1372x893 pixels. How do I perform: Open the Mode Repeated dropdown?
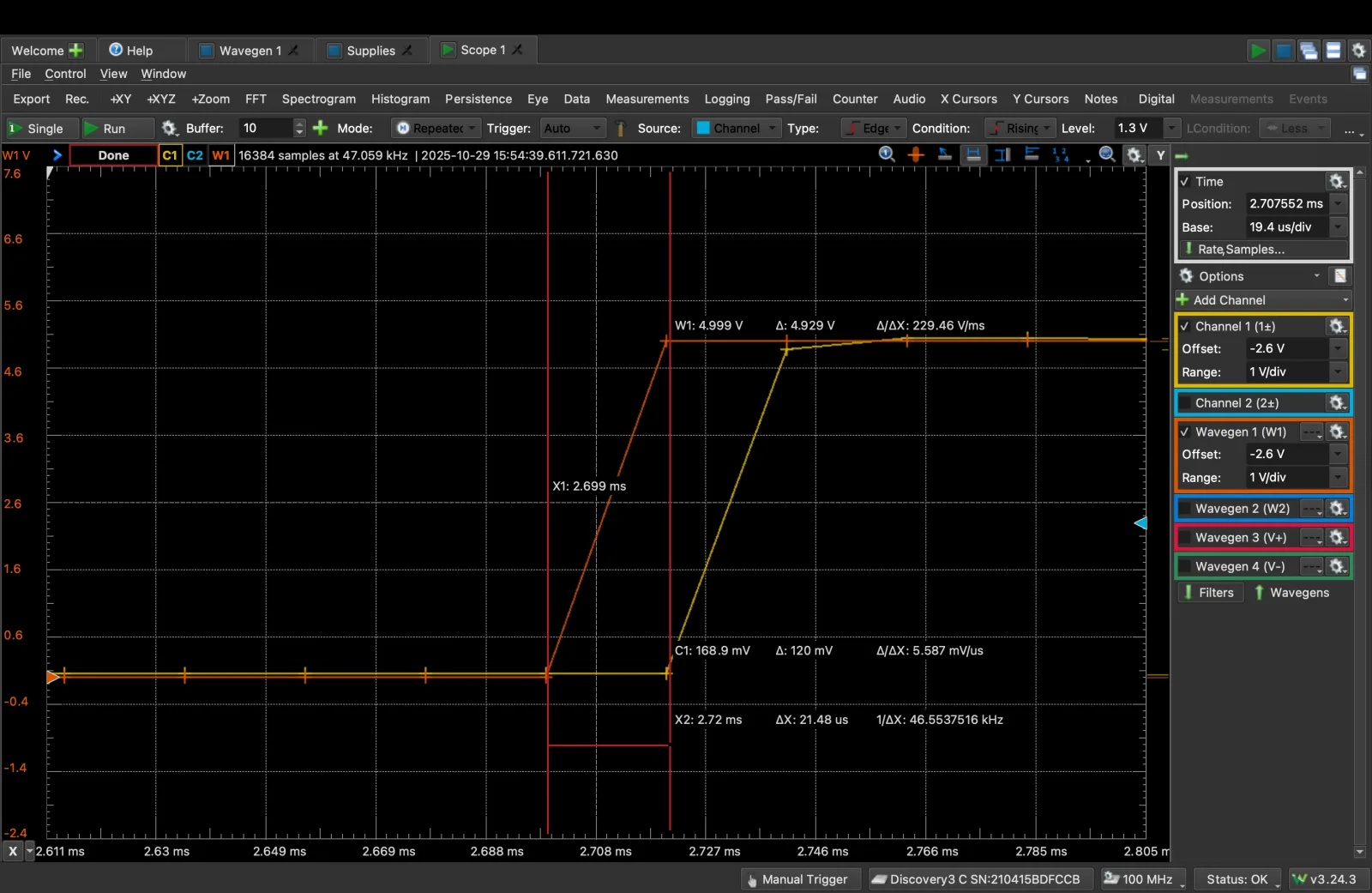pyautogui.click(x=436, y=128)
